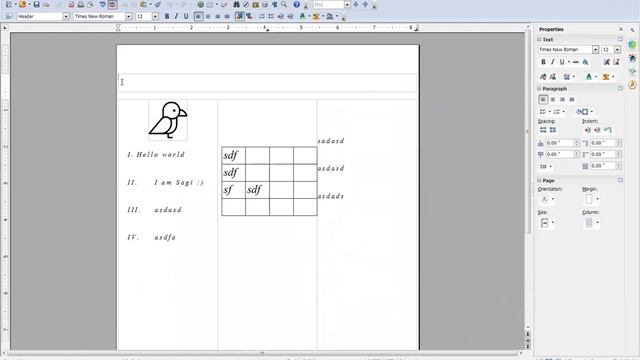Image resolution: width=640 pixels, height=360 pixels.
Task: Toggle Italic in the formatting toolbar
Action: (176, 16)
